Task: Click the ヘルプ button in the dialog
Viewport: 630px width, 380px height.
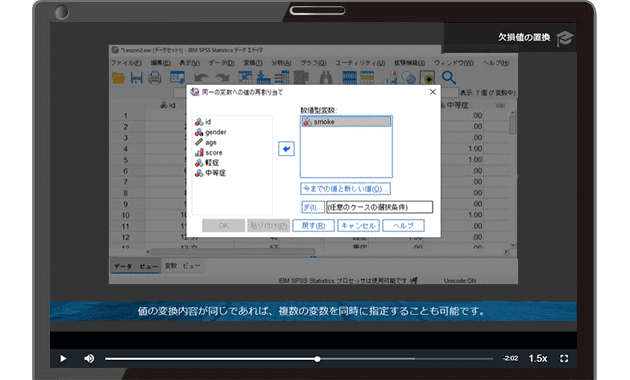Action: [x=403, y=226]
